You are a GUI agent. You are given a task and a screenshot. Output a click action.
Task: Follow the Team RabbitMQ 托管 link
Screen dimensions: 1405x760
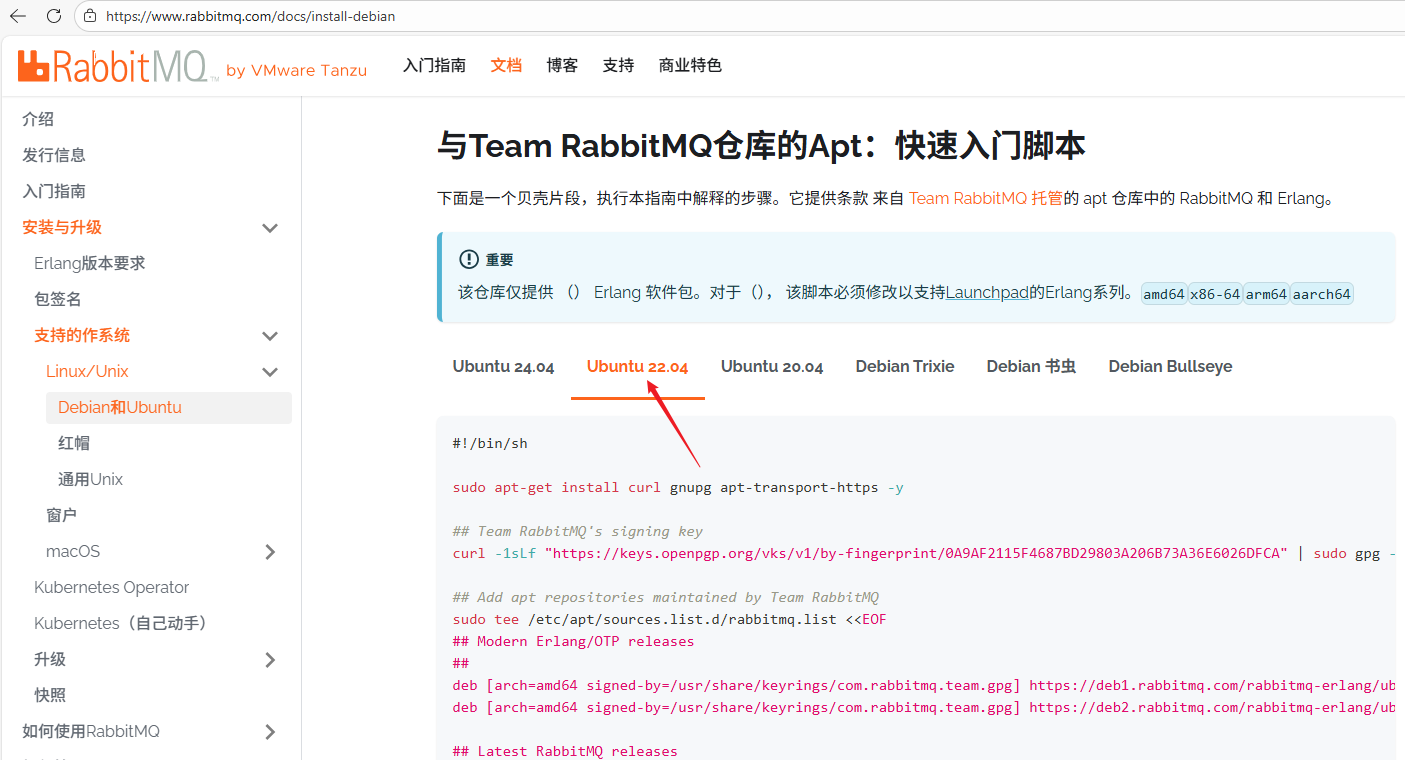point(985,198)
